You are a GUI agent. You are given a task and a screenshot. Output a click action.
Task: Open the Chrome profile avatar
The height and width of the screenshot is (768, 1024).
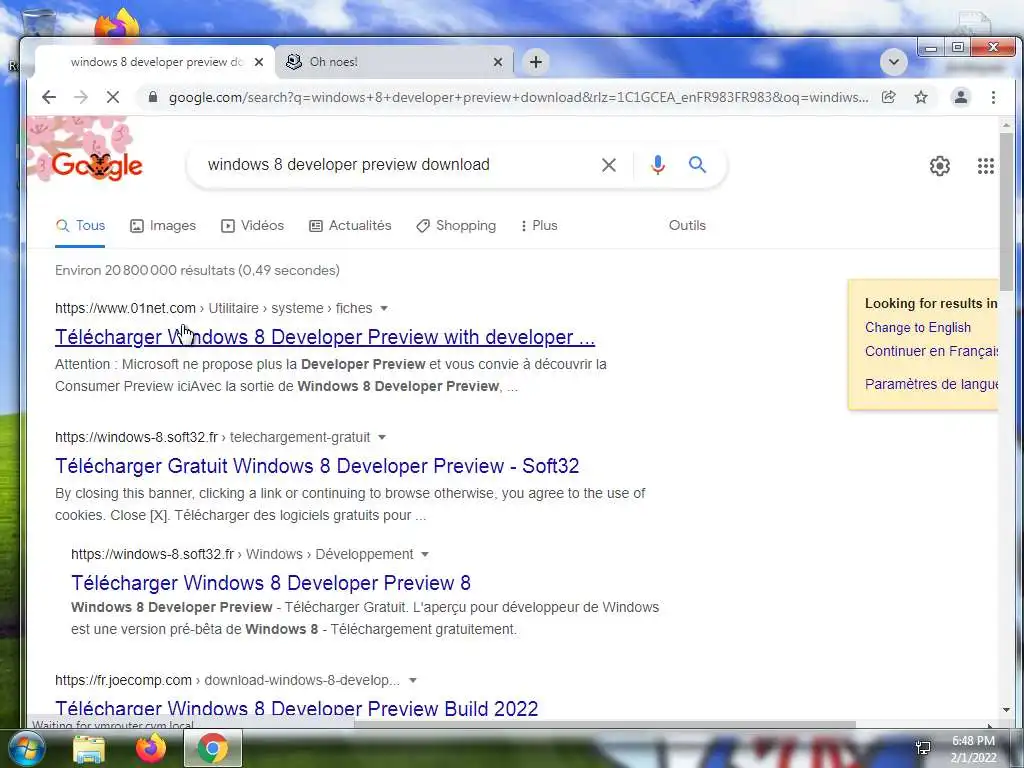[961, 97]
